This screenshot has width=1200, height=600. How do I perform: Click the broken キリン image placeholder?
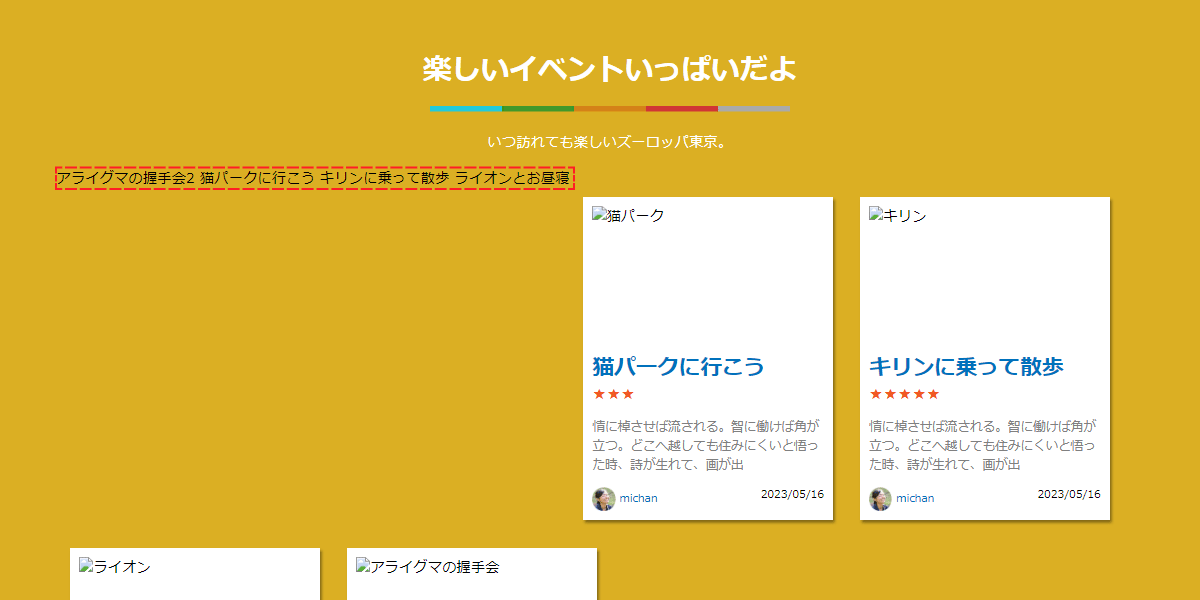(x=898, y=215)
